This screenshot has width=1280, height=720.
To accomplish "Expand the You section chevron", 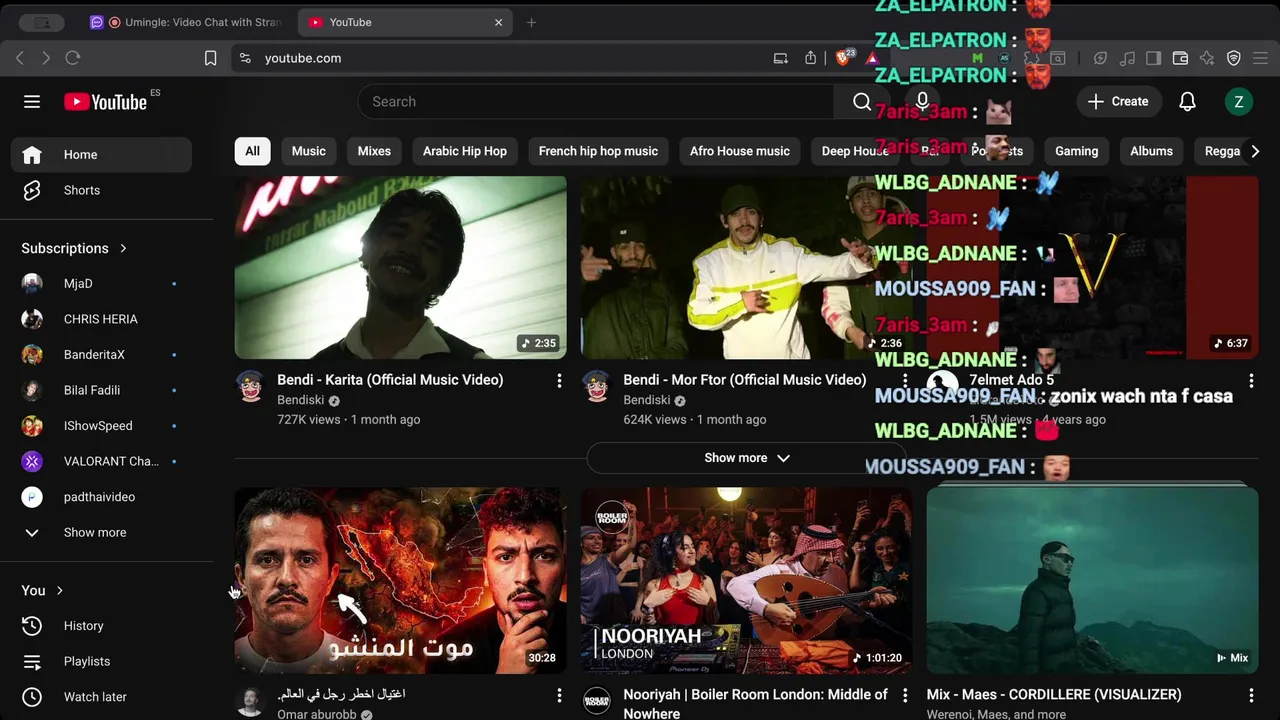I will point(59,590).
